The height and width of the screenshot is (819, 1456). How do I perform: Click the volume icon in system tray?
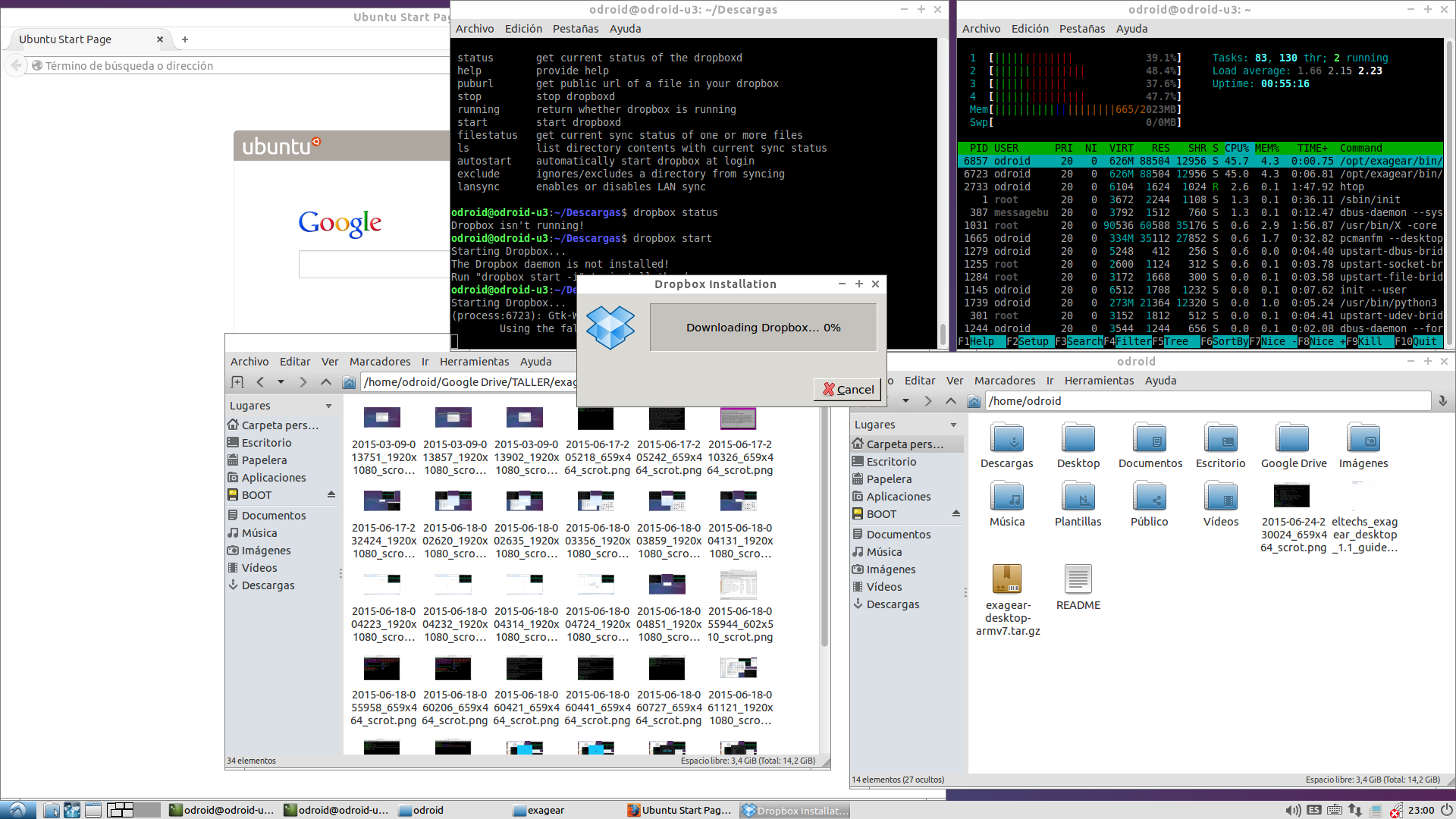pyautogui.click(x=1293, y=810)
